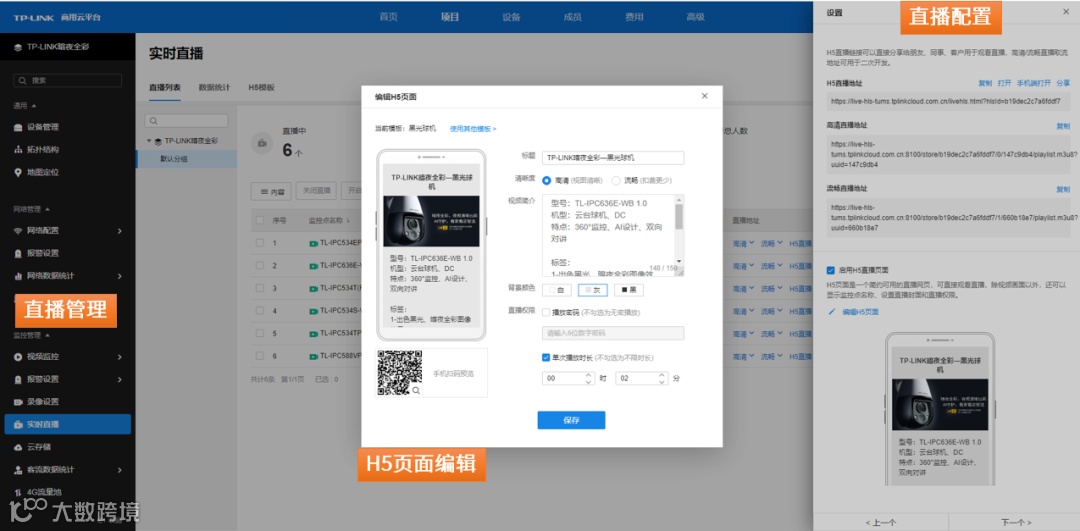Image resolution: width=1080 pixels, height=531 pixels.
Task: Enable the 播放密码 checkbox
Action: [546, 312]
